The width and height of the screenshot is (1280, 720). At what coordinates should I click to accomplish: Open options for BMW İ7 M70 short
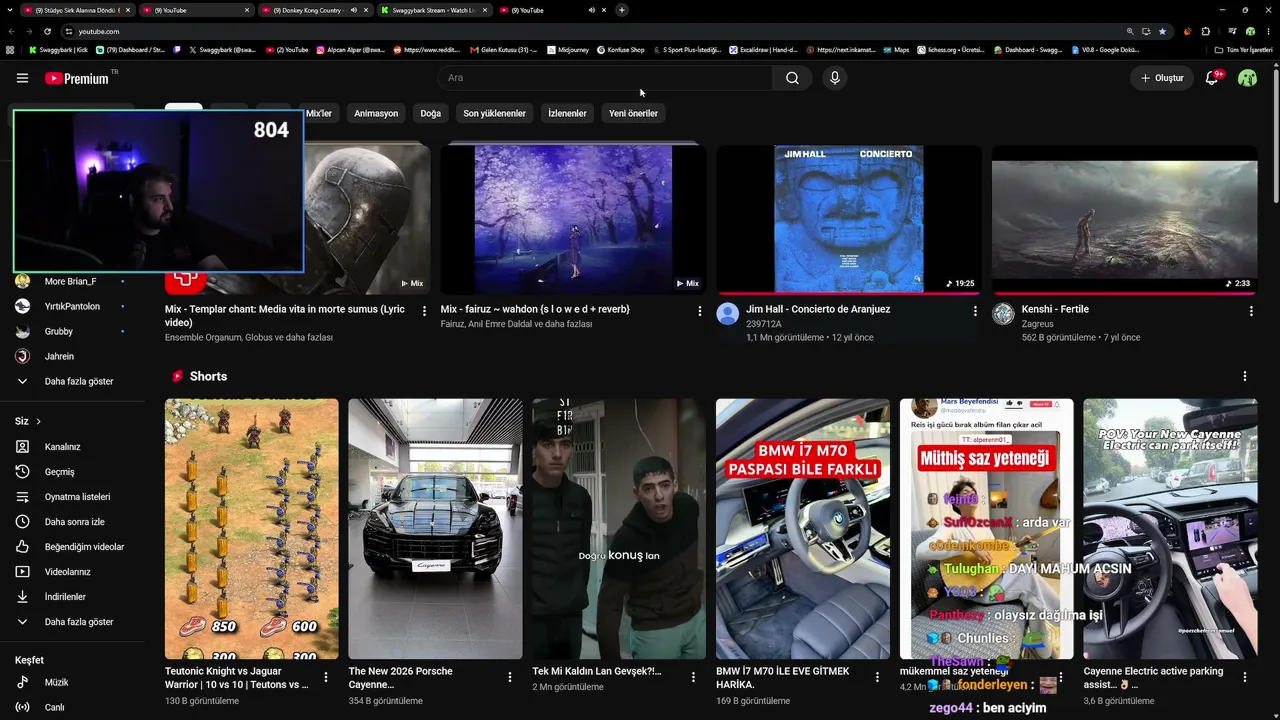tap(877, 677)
